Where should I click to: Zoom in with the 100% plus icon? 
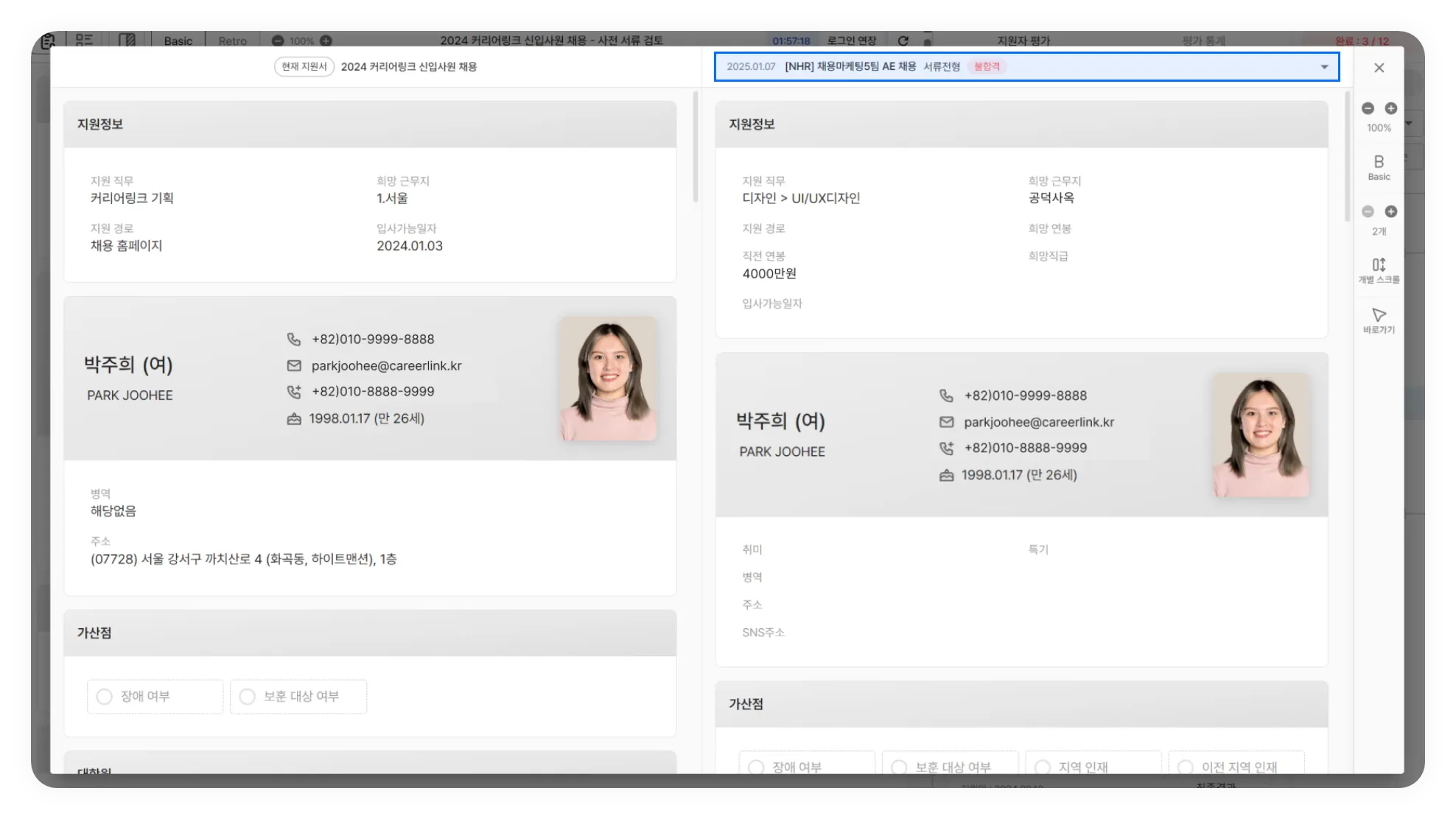click(x=1390, y=108)
